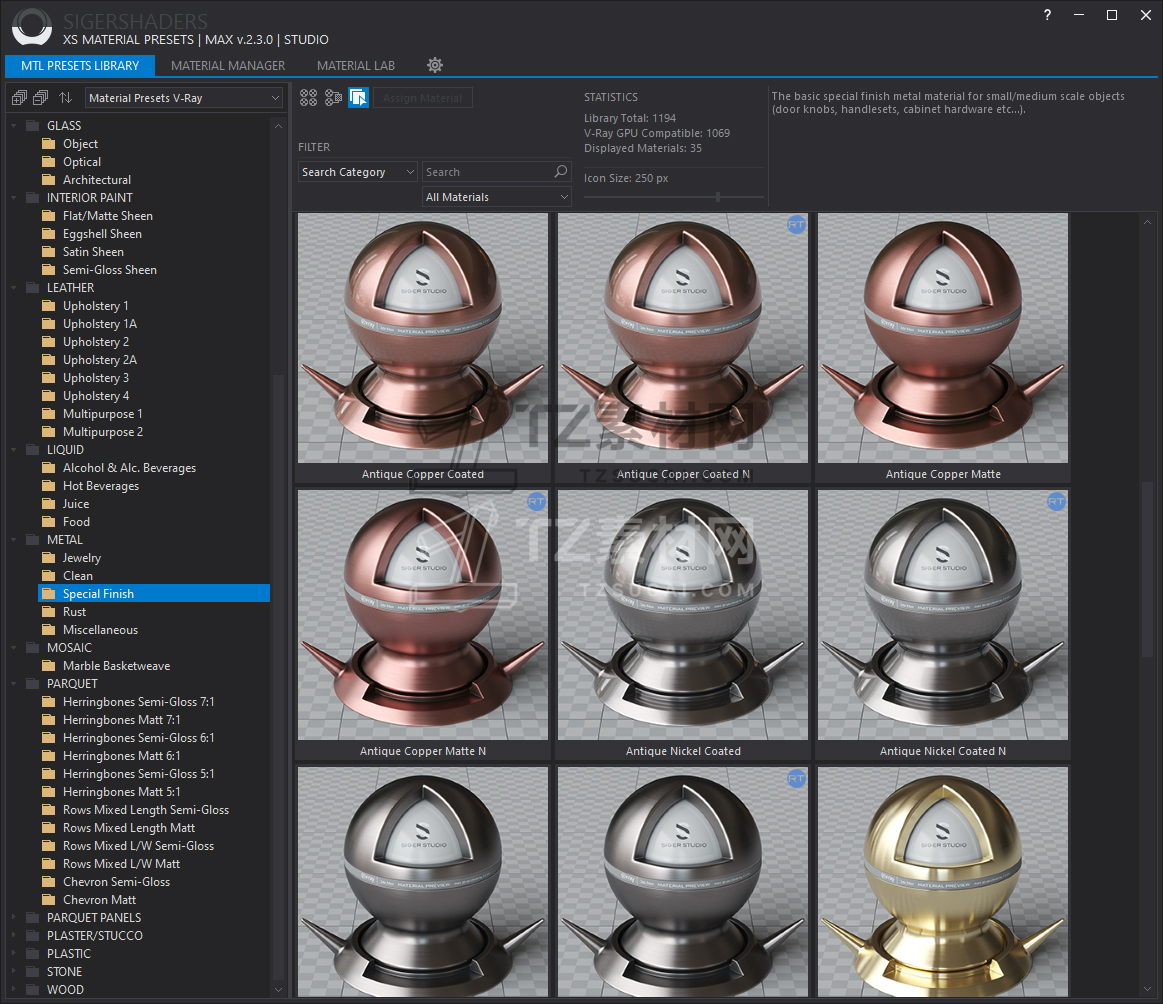Image resolution: width=1163 pixels, height=1004 pixels.
Task: Select the Antique Nickel Coated N thumbnail
Action: point(943,615)
